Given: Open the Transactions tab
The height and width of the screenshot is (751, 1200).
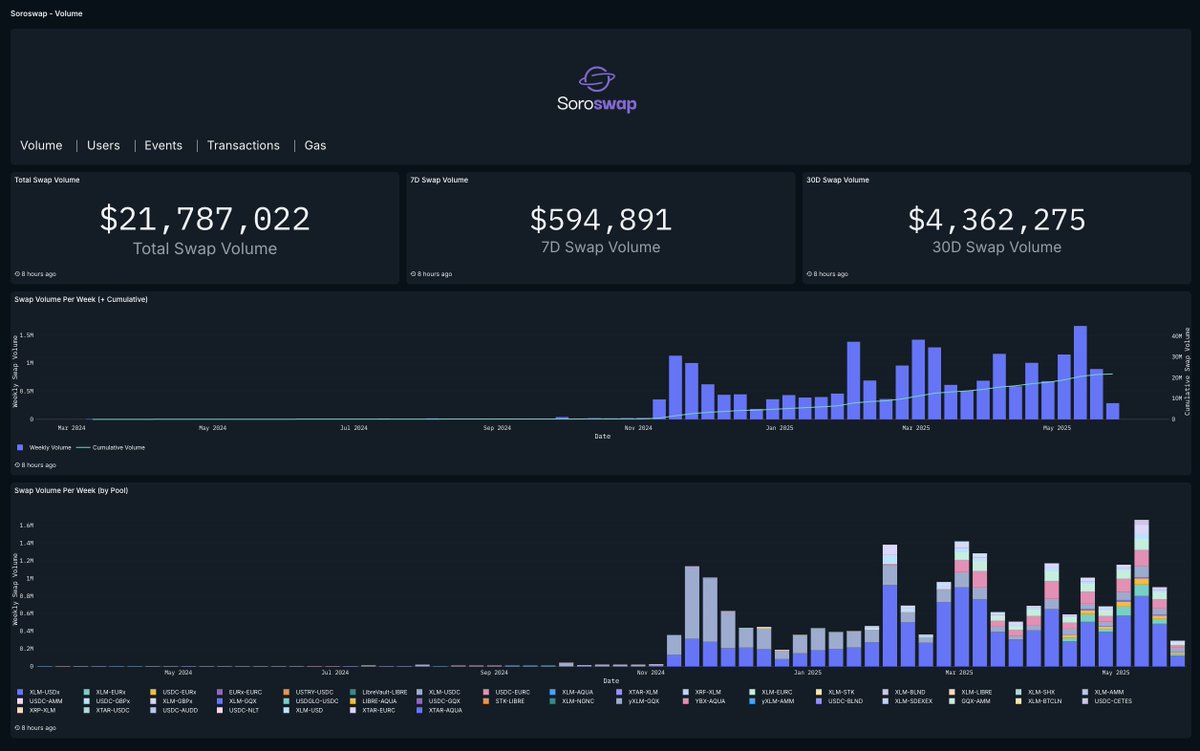Looking at the screenshot, I should [x=243, y=145].
